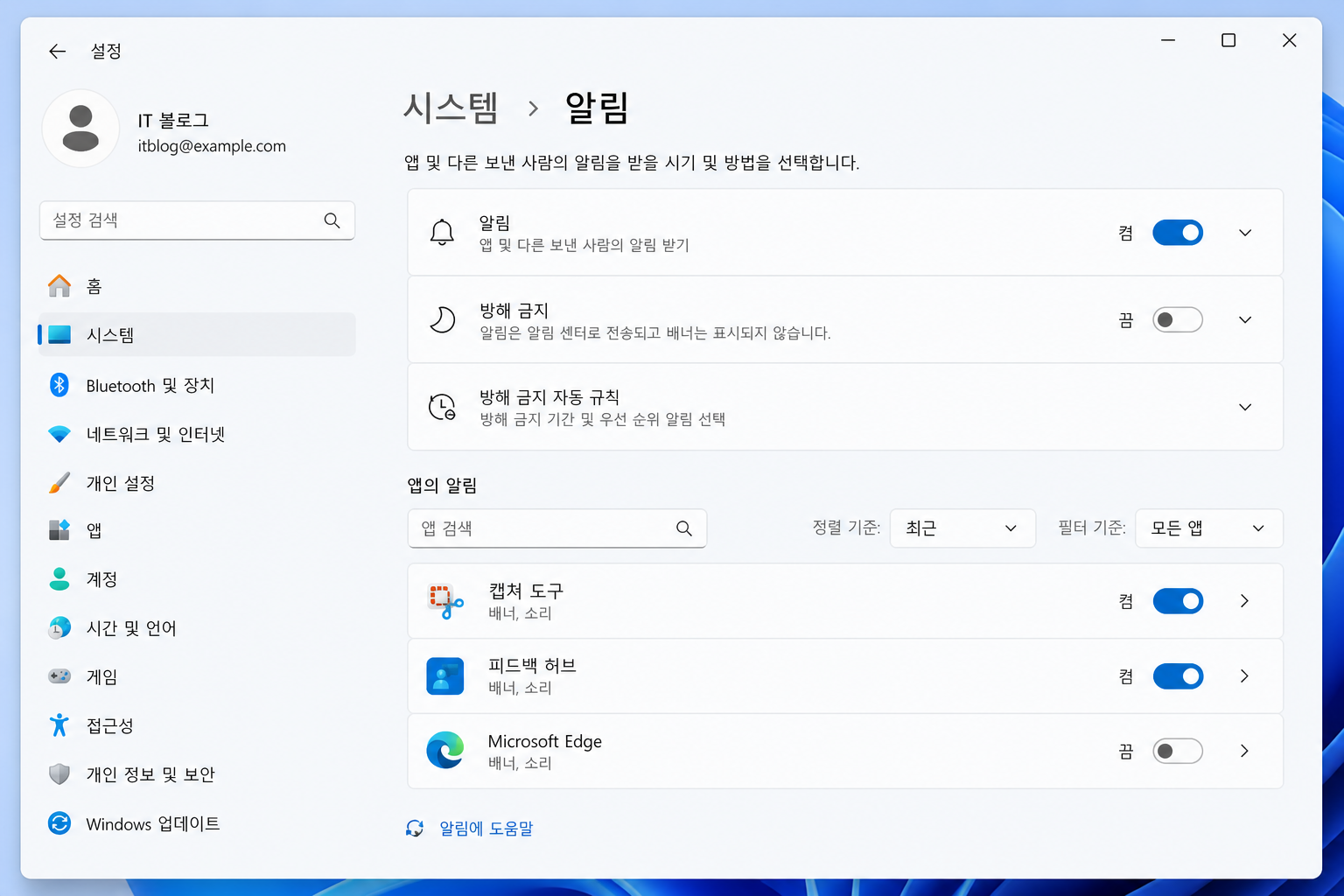Open 시간 및 언어 in the sidebar
Image resolution: width=1344 pixels, height=896 pixels.
pyautogui.click(x=197, y=628)
